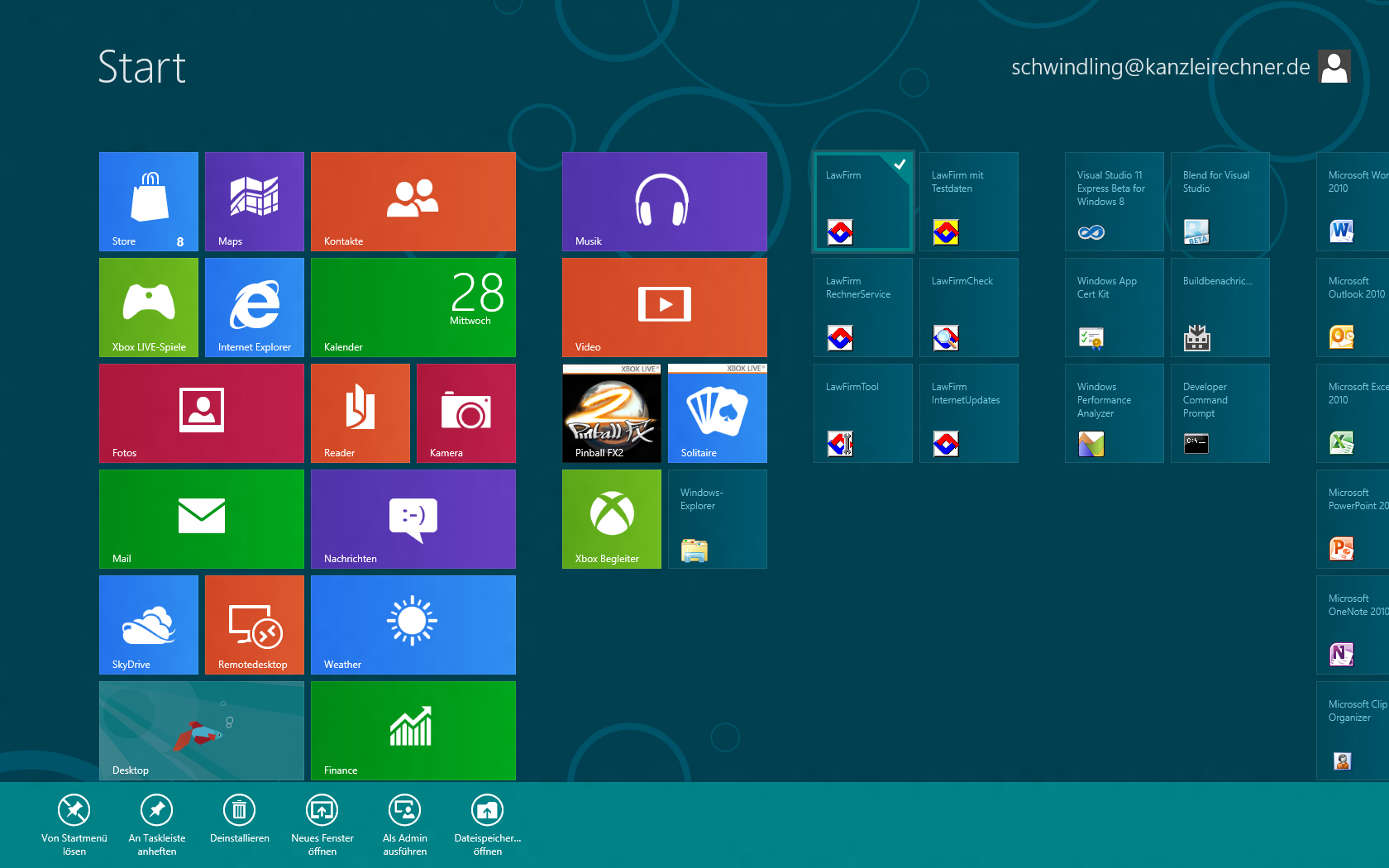Open the Kamera tile

(x=465, y=413)
